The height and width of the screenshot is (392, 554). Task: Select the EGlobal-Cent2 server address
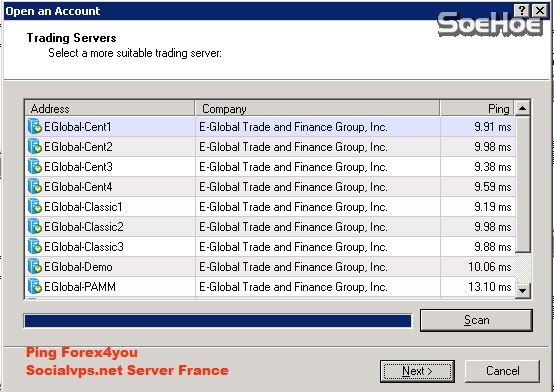tap(78, 147)
